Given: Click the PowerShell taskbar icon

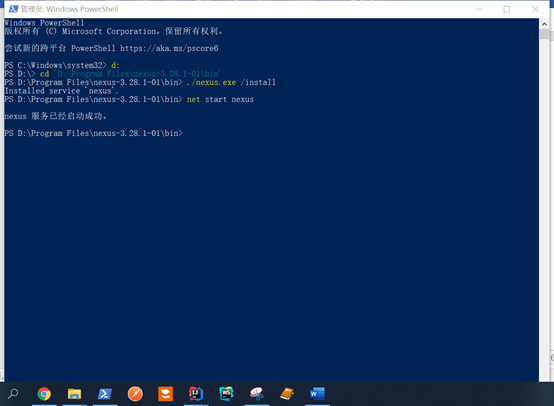Looking at the screenshot, I should tap(105, 394).
